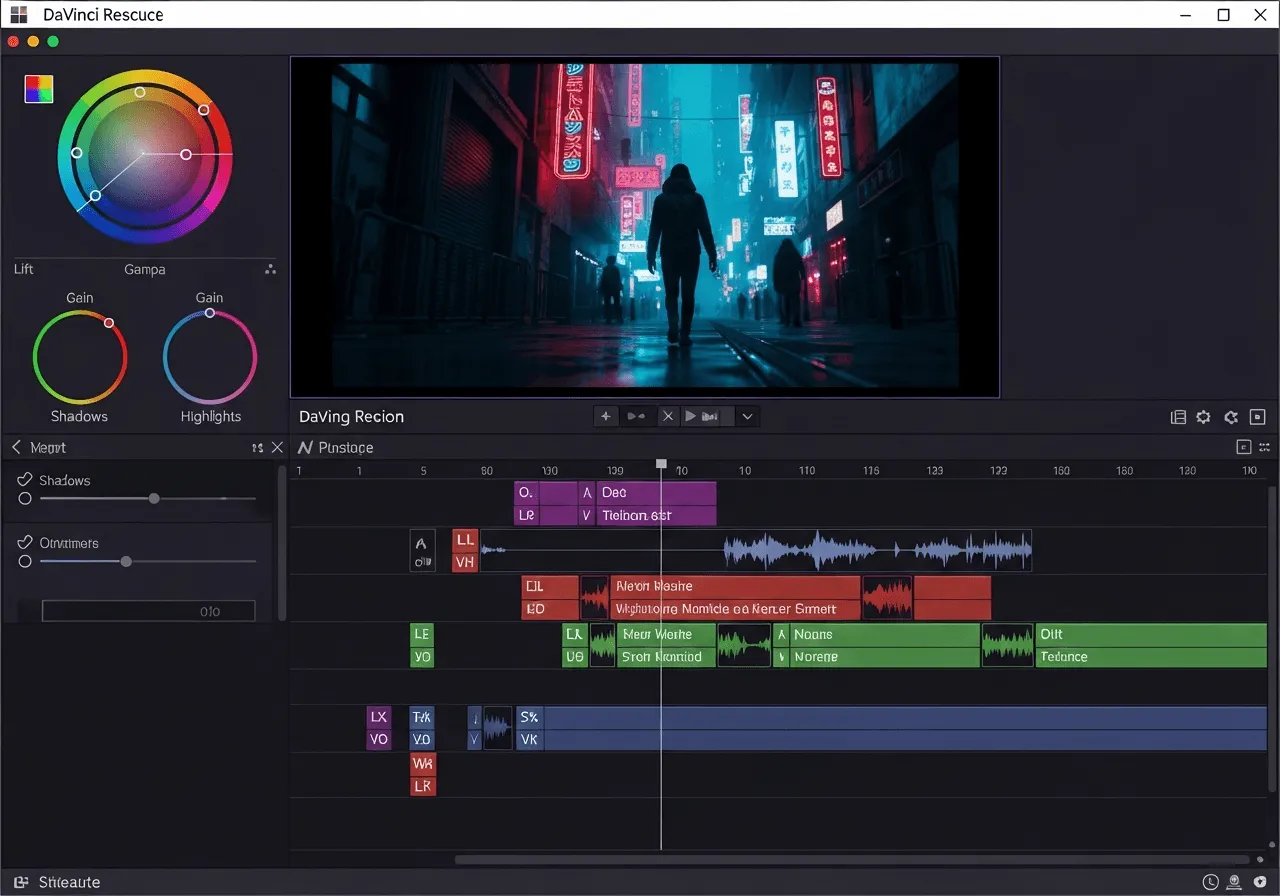Select the green Tedunce clip

click(1151, 657)
